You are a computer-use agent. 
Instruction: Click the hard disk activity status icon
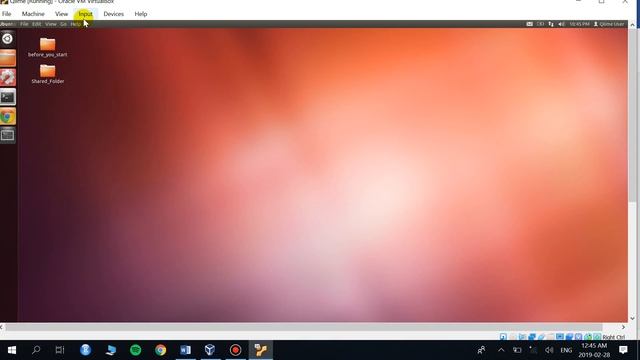tap(503, 337)
